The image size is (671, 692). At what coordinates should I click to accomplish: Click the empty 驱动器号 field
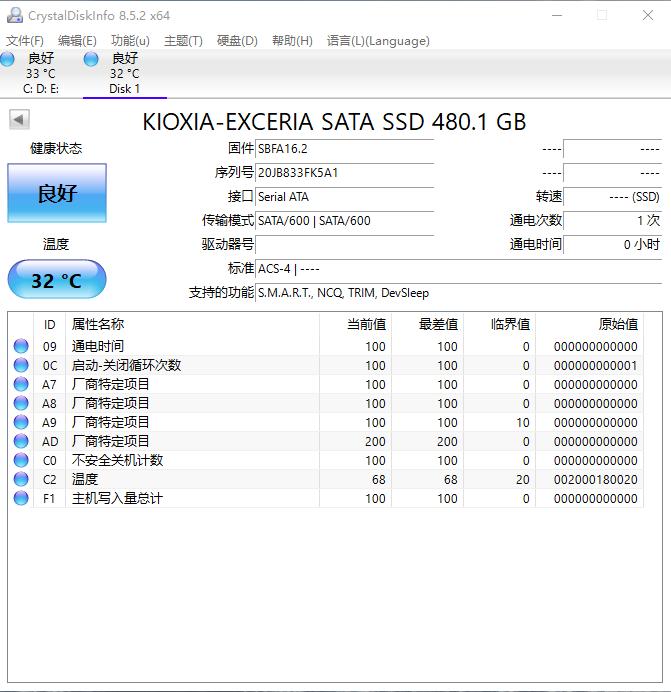pos(345,244)
